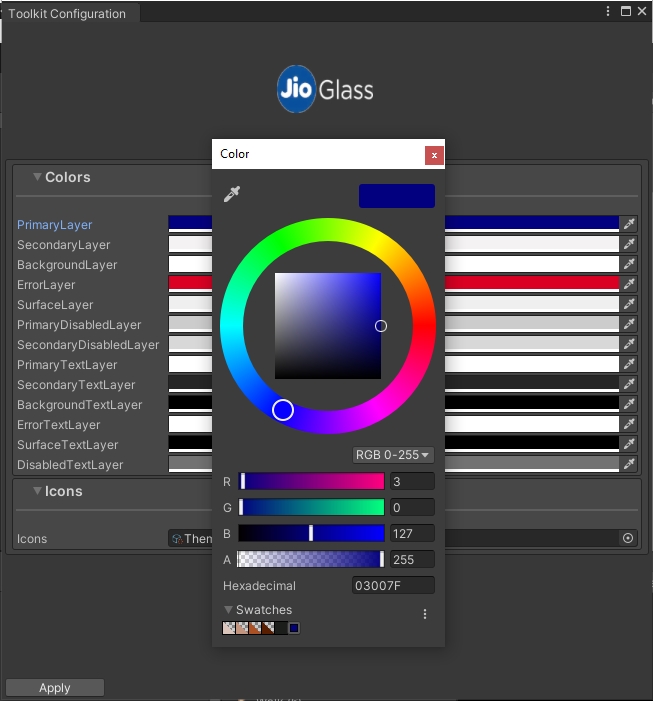653x701 pixels.
Task: Collapse the Swatches section
Action: point(228,610)
